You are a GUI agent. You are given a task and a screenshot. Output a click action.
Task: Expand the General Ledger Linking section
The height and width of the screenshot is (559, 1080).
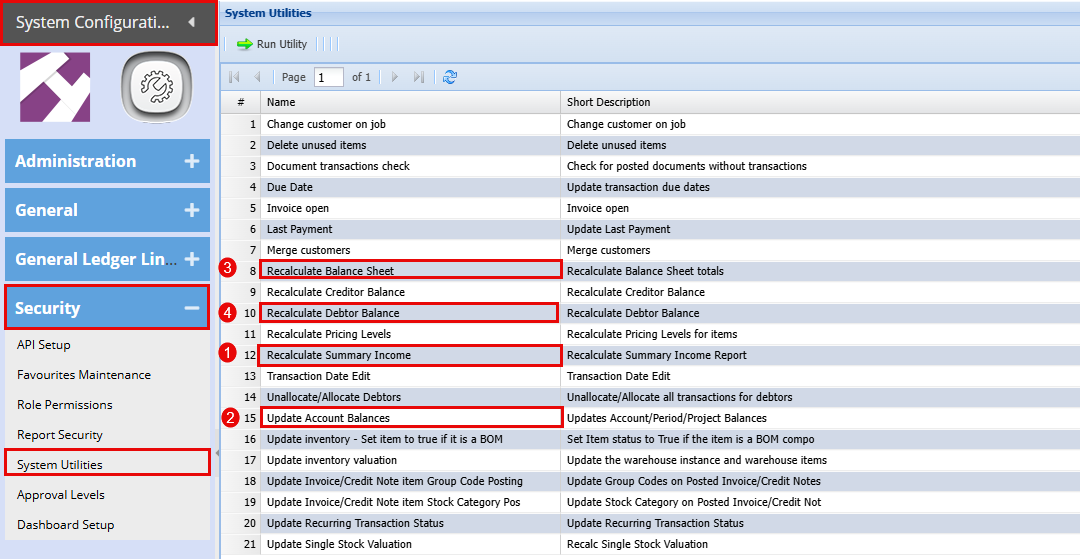point(192,259)
